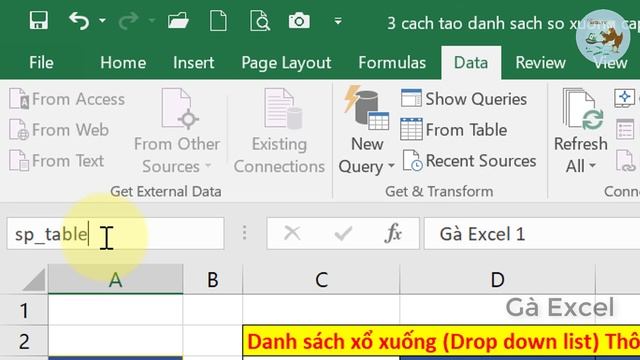Click the Undo arrow icon
Image resolution: width=640 pixels, height=360 pixels.
(x=79, y=20)
